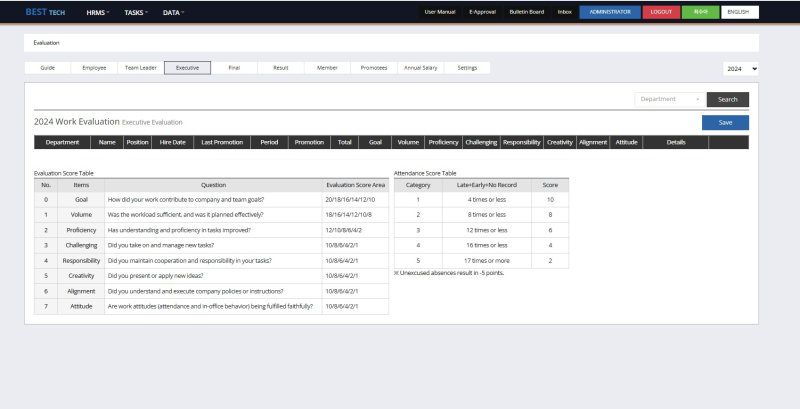This screenshot has height=409, width=800.
Task: Click the BEST TECH logo
Action: [x=45, y=12]
